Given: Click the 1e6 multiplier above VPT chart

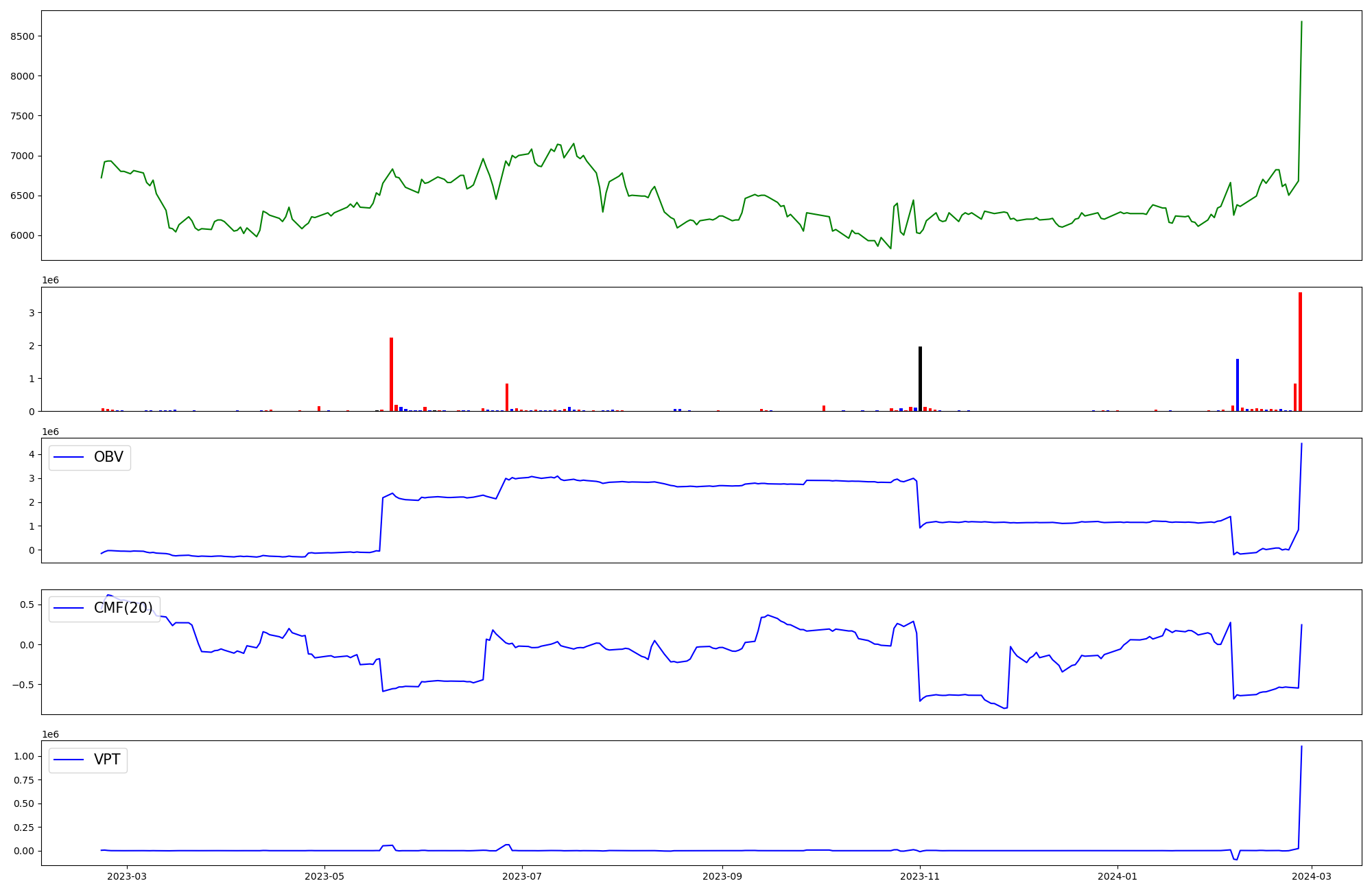Looking at the screenshot, I should click(x=50, y=734).
